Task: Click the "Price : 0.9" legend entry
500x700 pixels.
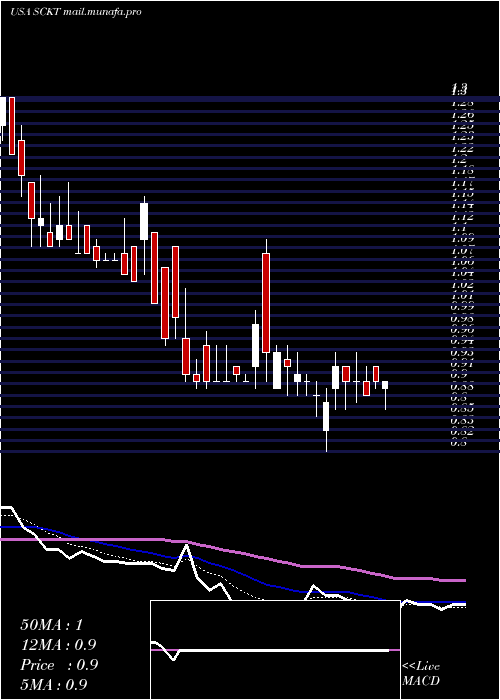Action: coord(59,665)
